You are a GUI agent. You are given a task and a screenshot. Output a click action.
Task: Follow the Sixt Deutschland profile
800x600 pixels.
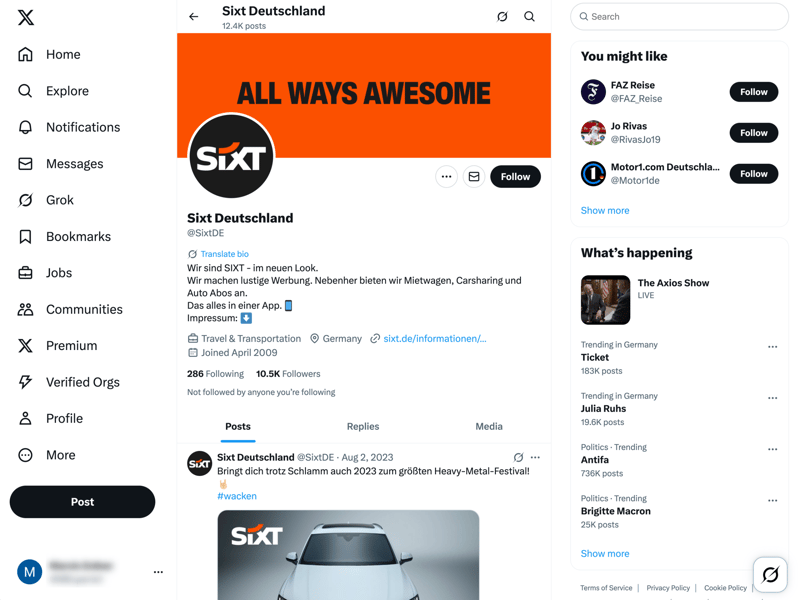pyautogui.click(x=515, y=177)
